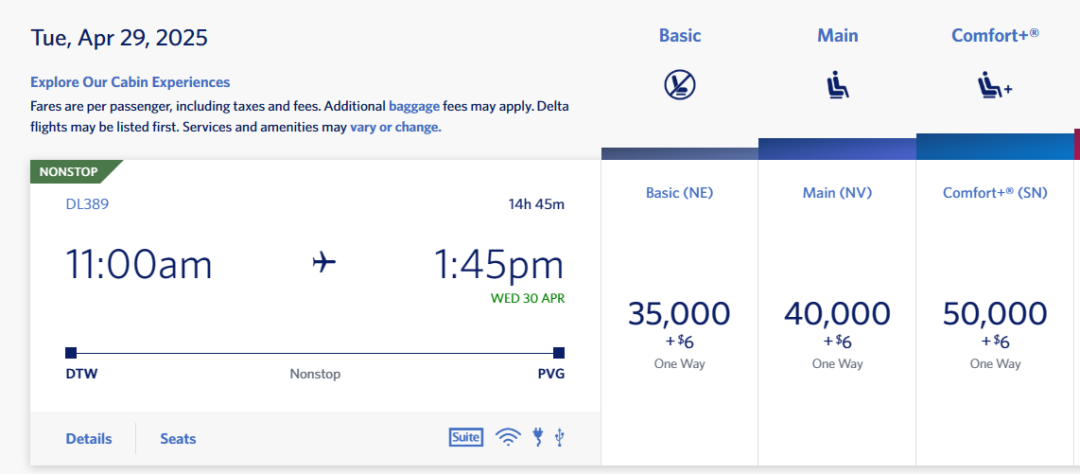Click the Main cabin seat icon
The width and height of the screenshot is (1080, 474).
point(838,86)
